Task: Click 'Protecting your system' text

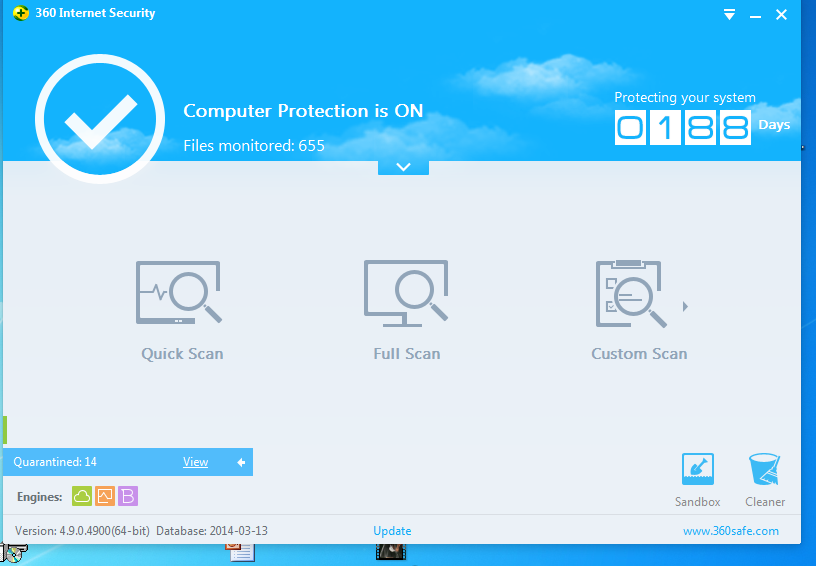Action: (685, 97)
